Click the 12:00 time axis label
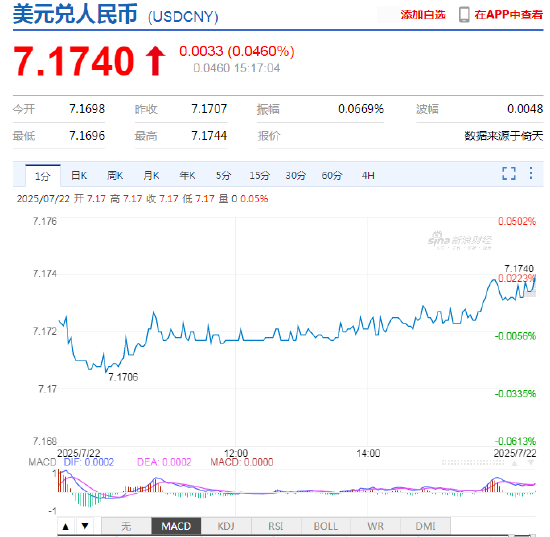This screenshot has height=537, width=550. point(236,453)
